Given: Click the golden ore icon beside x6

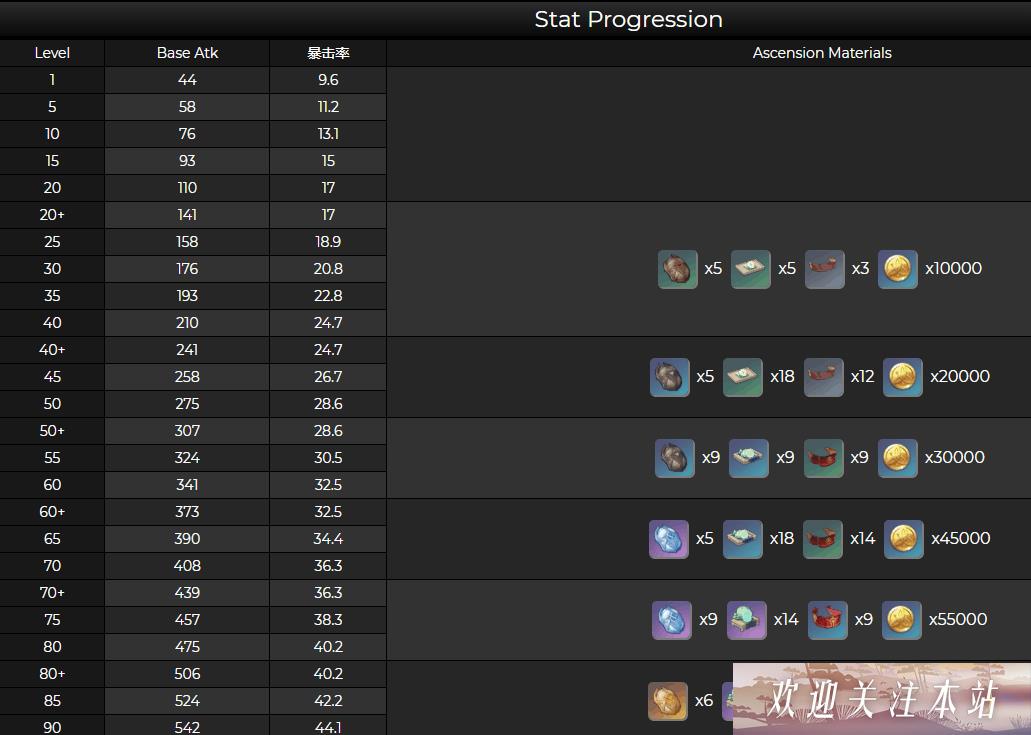Looking at the screenshot, I should coord(667,701).
